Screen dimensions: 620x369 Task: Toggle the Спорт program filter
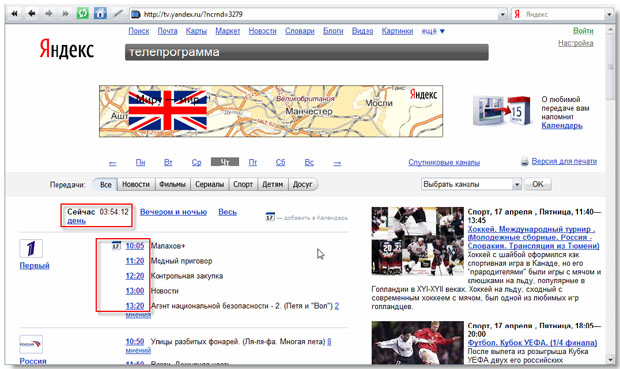(243, 184)
